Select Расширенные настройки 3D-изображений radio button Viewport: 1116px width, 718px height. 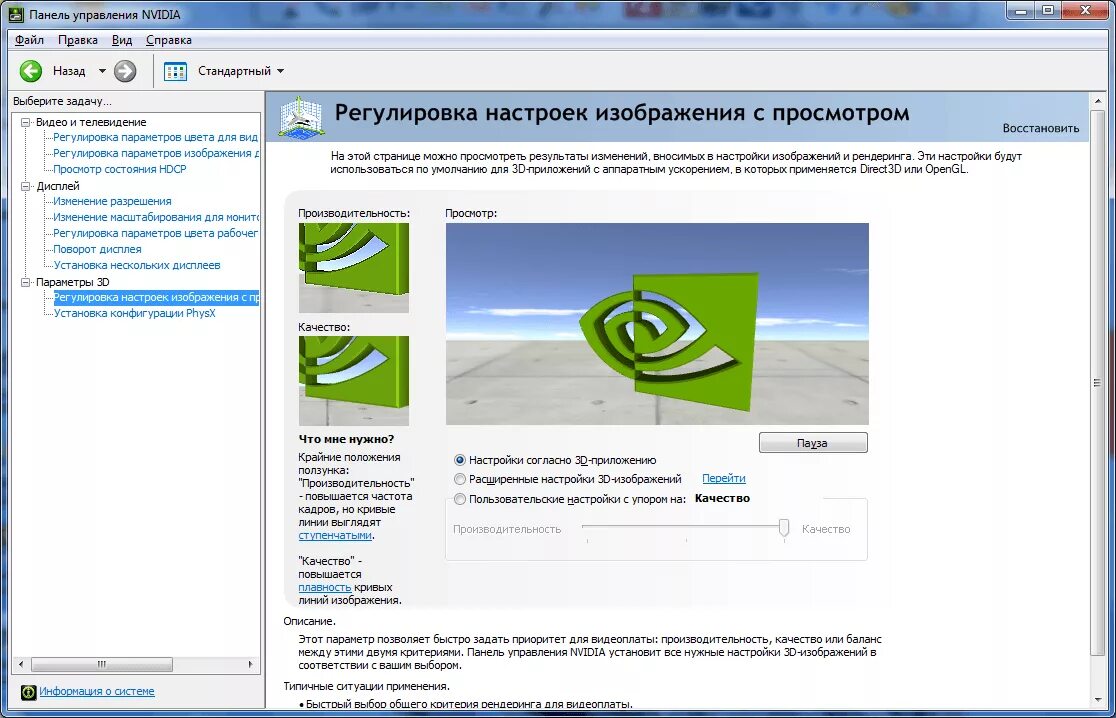coord(460,479)
